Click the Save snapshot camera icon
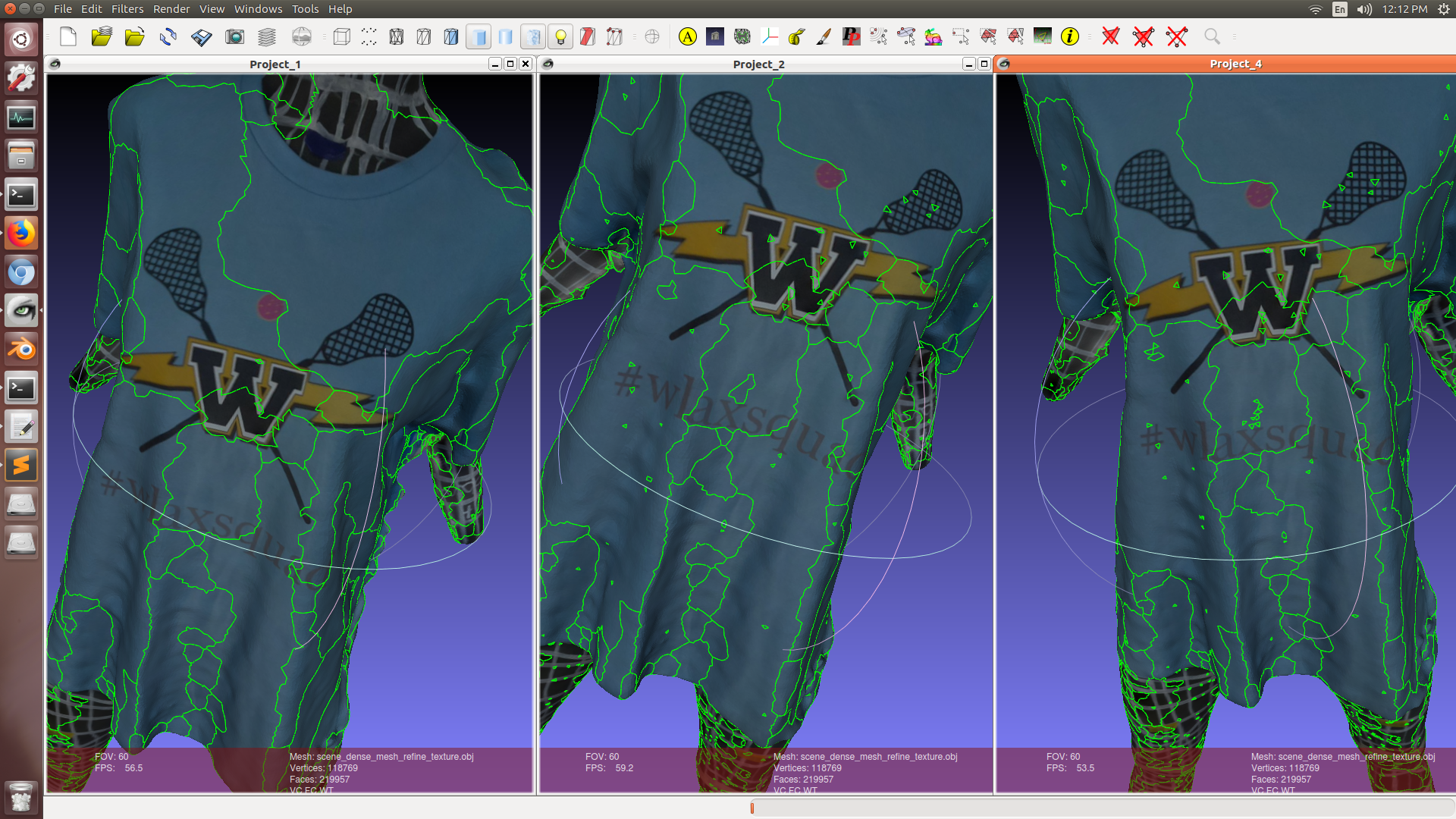Viewport: 1456px width, 819px height. (x=235, y=36)
